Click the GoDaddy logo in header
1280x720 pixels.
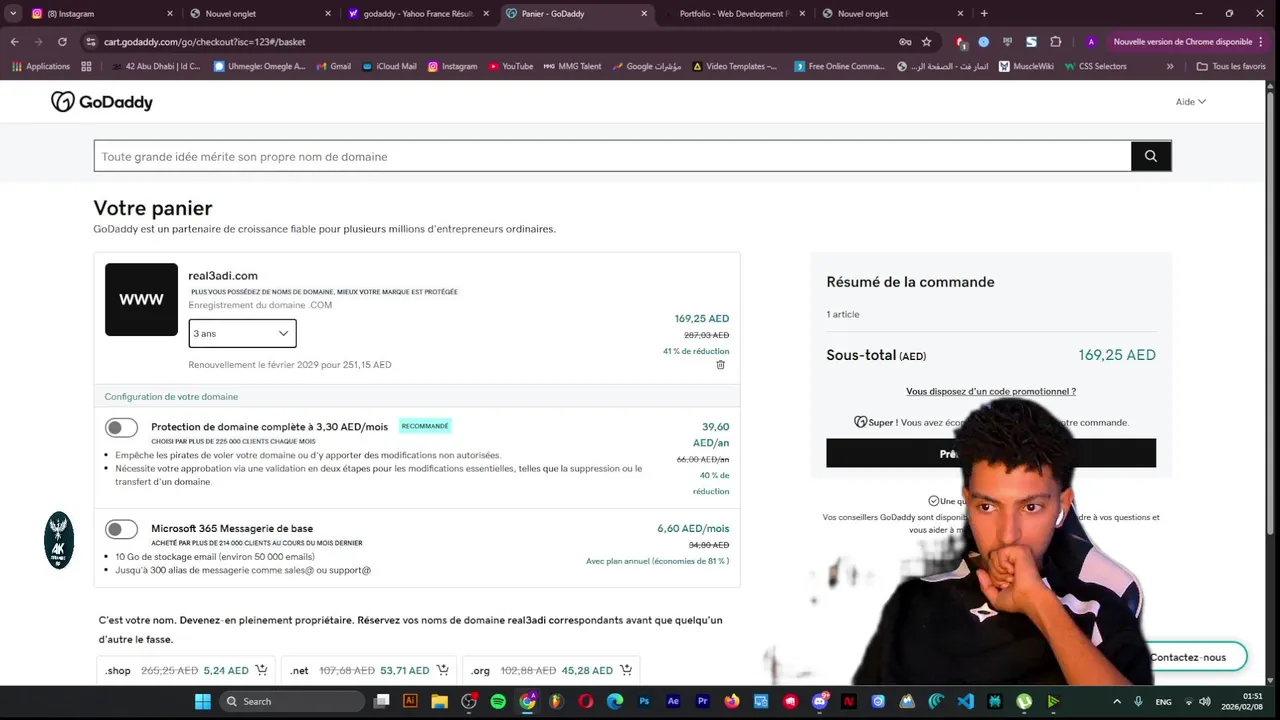(102, 102)
